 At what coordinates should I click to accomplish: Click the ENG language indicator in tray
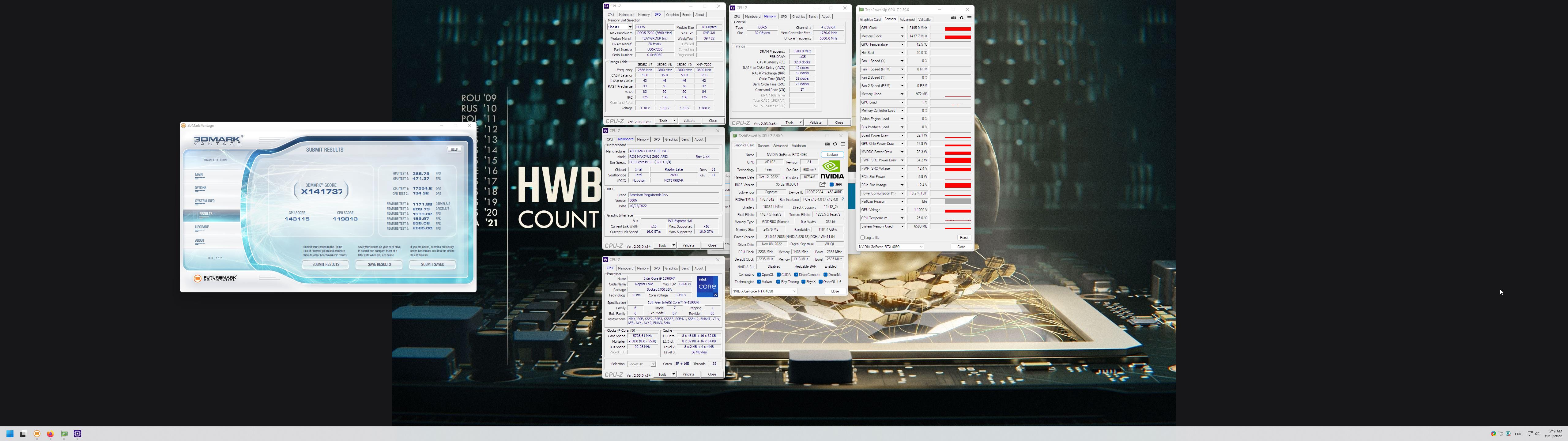[x=1518, y=434]
